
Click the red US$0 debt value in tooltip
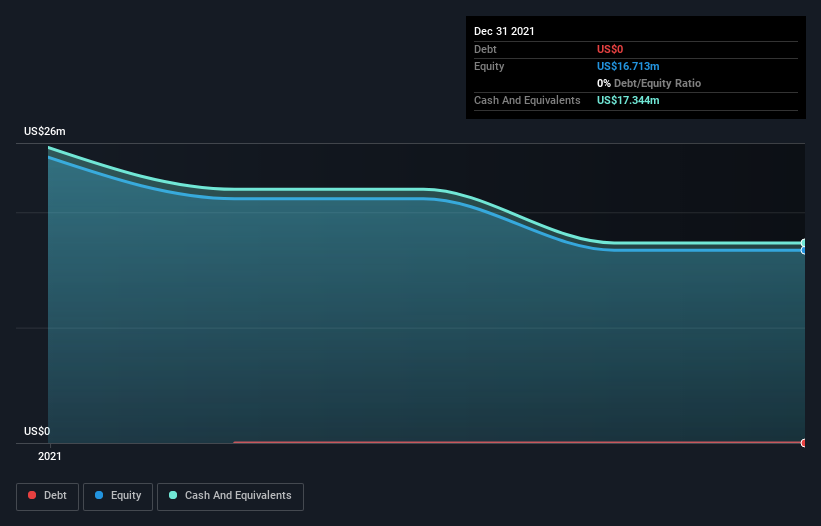click(x=610, y=49)
